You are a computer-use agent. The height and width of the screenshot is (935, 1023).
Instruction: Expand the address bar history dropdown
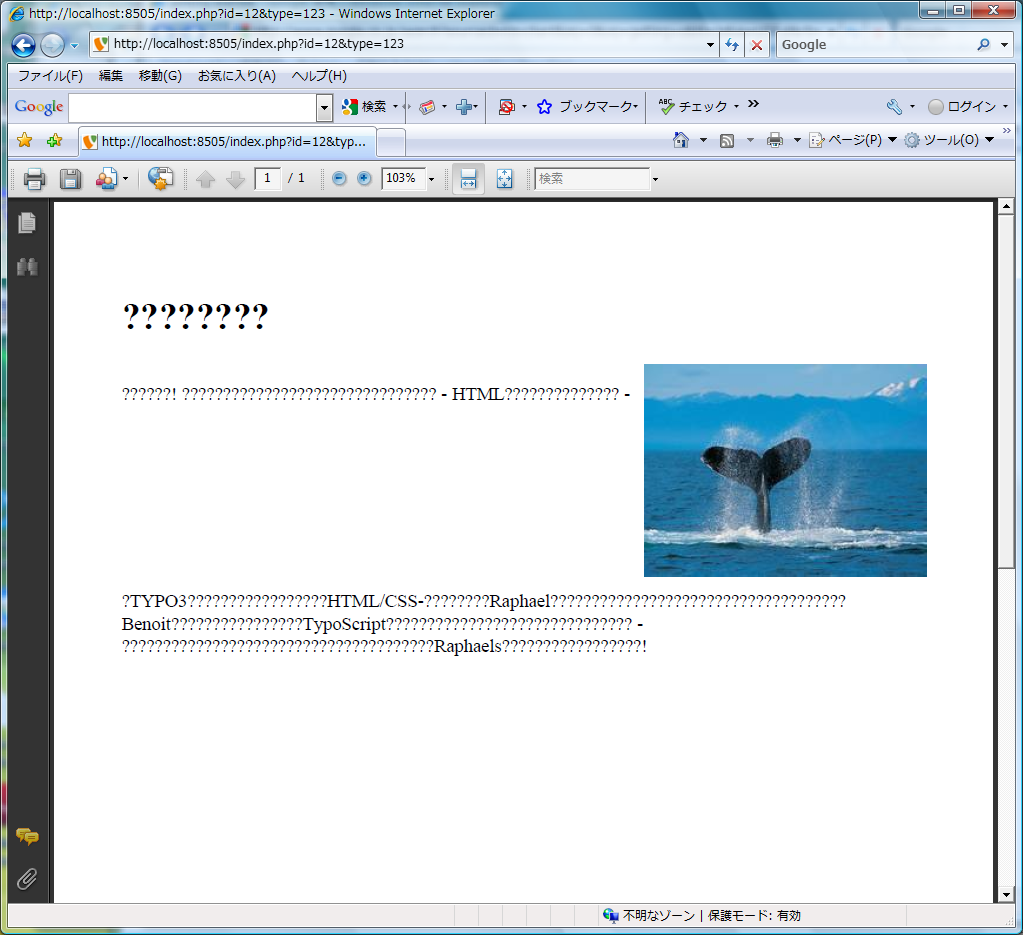pos(710,44)
